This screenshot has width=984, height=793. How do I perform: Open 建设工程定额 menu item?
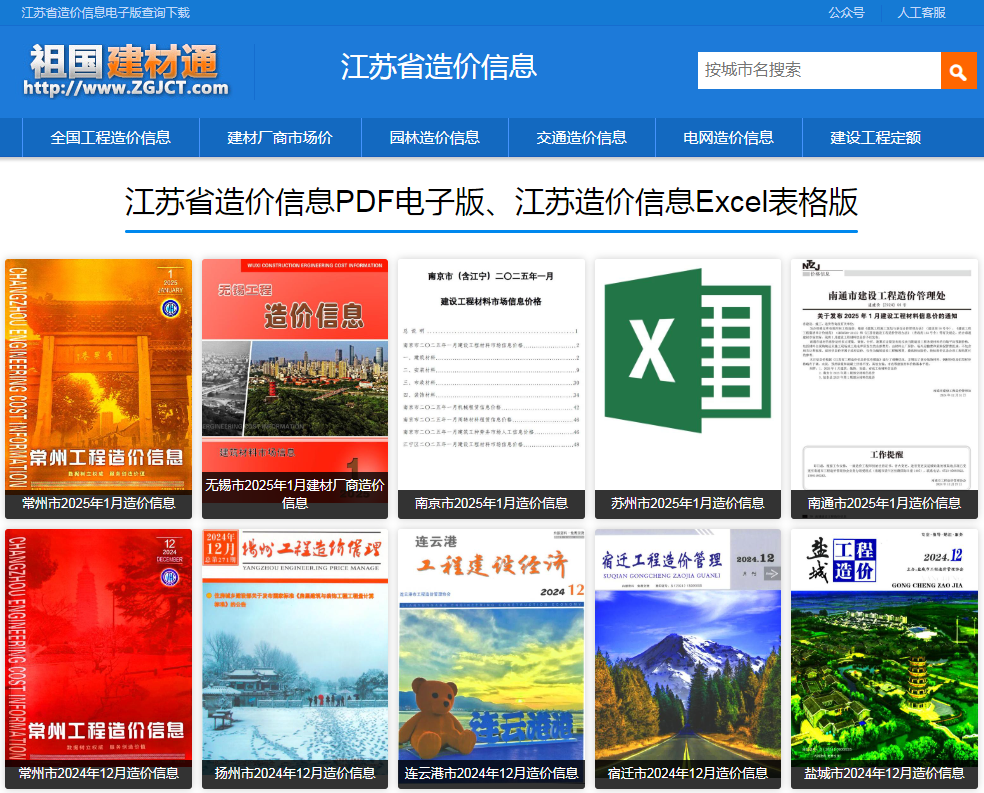pyautogui.click(x=875, y=137)
